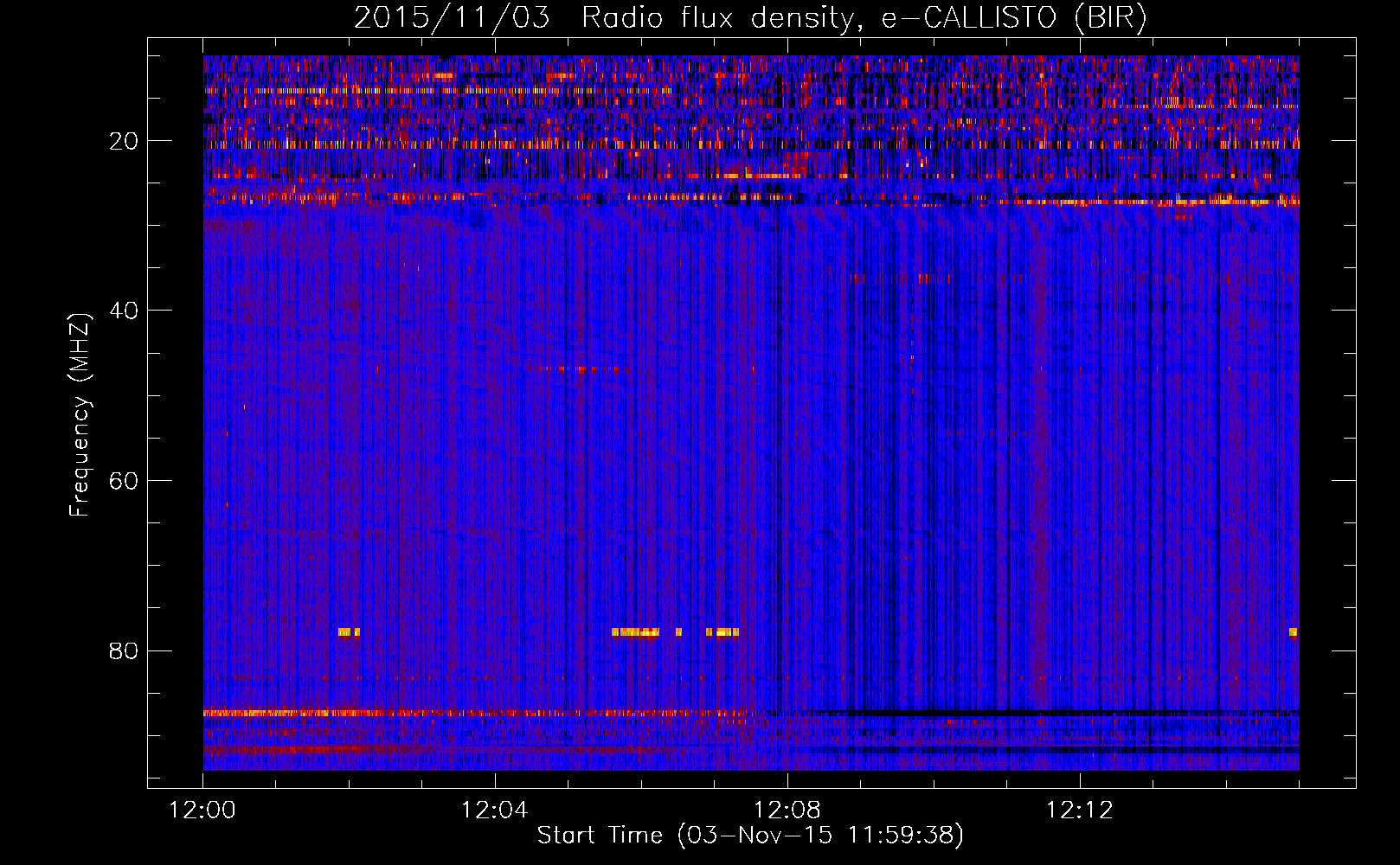1400x865 pixels.
Task: Click the Frequency (MHZ) axis label
Action: (x=80, y=415)
